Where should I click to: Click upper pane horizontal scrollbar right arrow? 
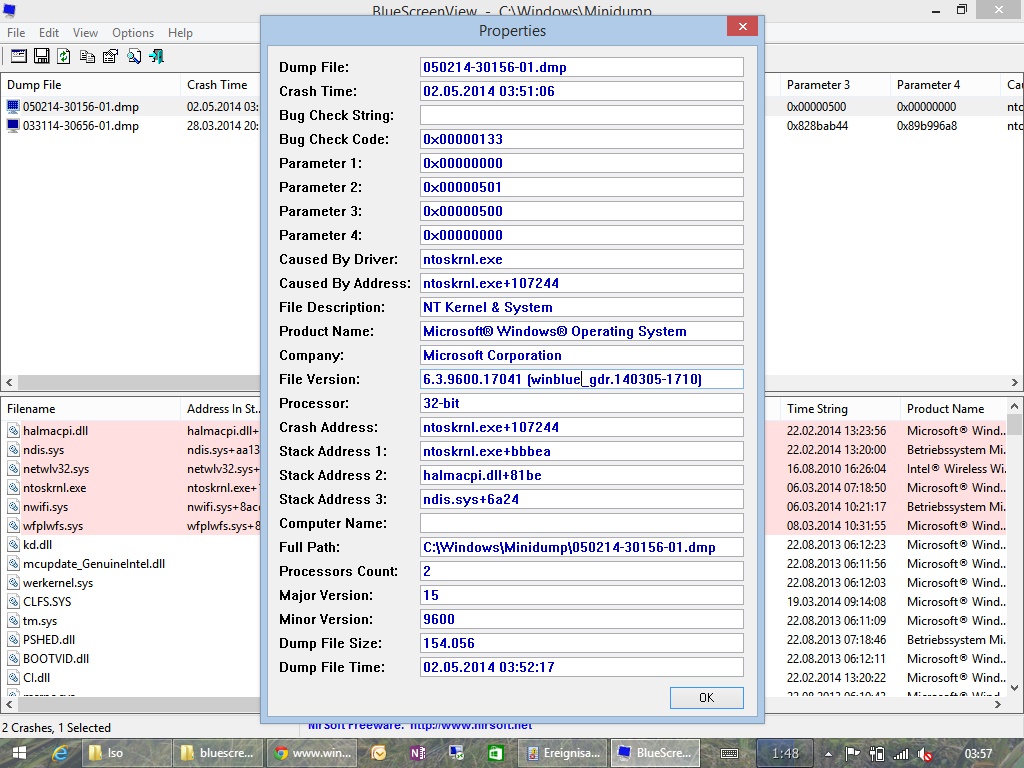[1015, 383]
